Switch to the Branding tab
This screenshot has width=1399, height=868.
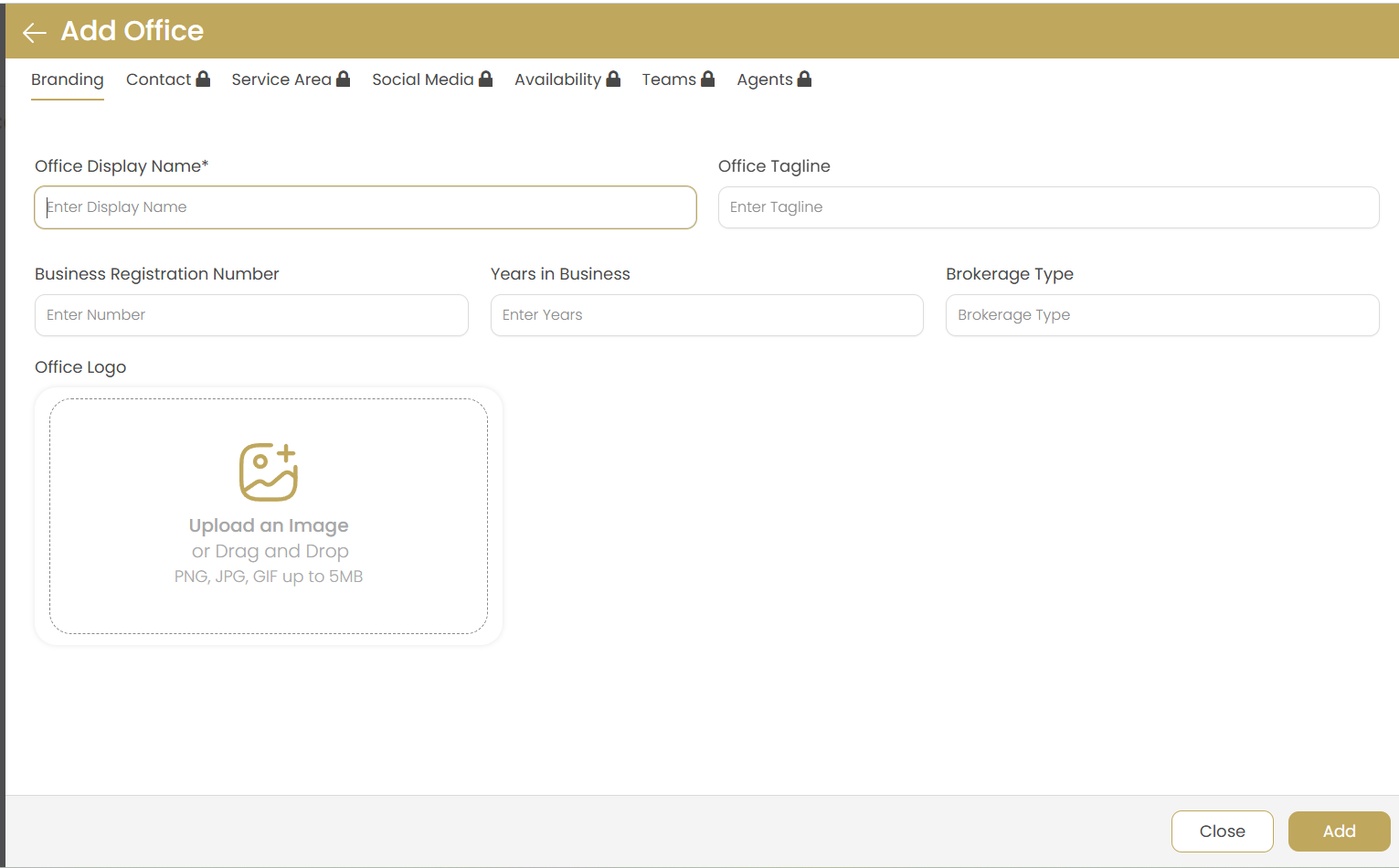[67, 79]
